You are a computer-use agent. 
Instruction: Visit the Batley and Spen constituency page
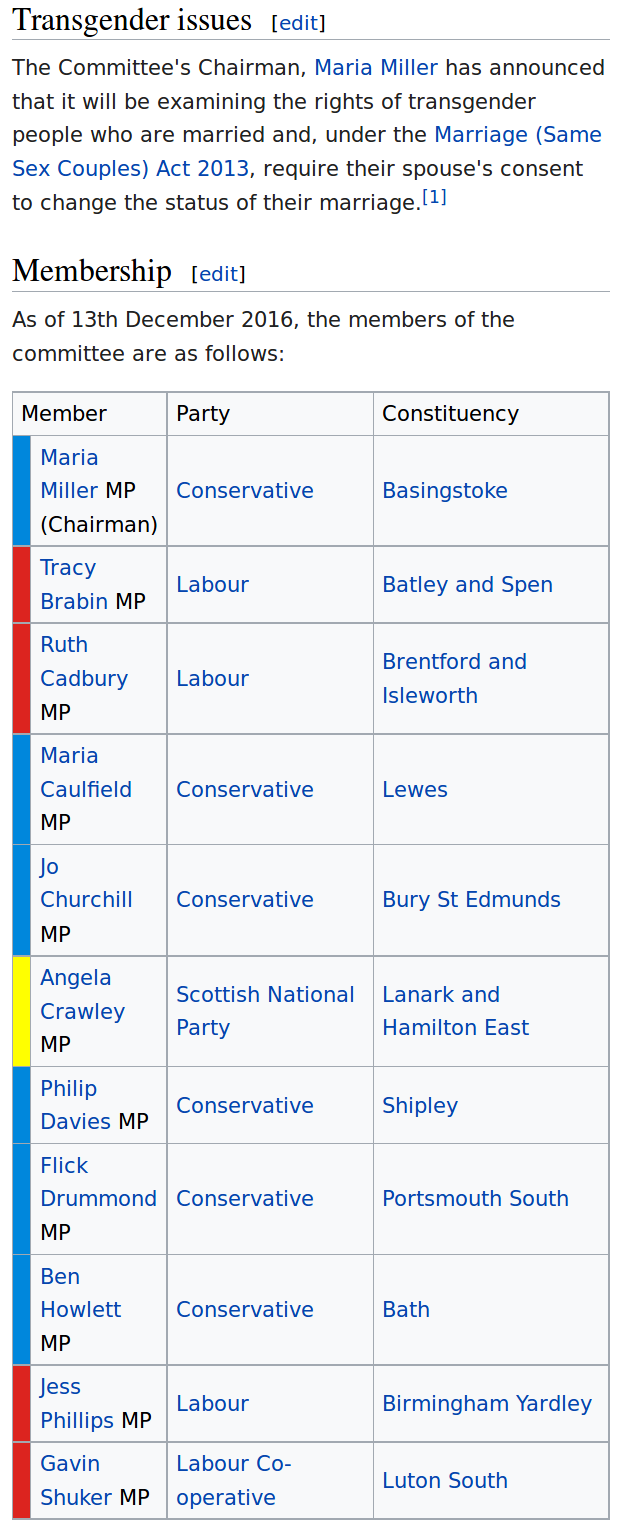(x=467, y=585)
